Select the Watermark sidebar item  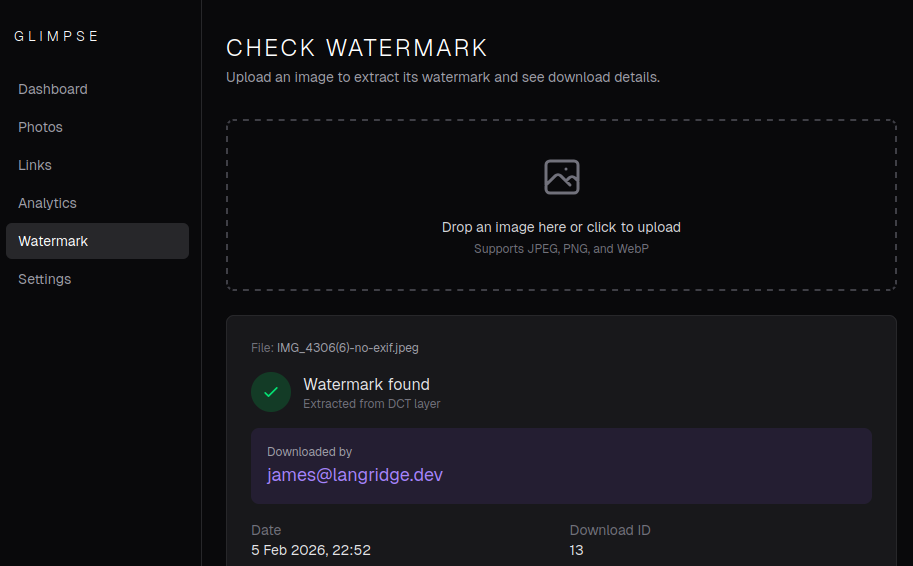click(53, 241)
